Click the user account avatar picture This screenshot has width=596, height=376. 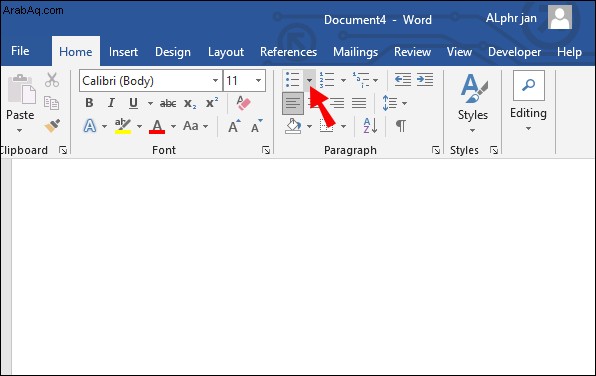pos(560,17)
